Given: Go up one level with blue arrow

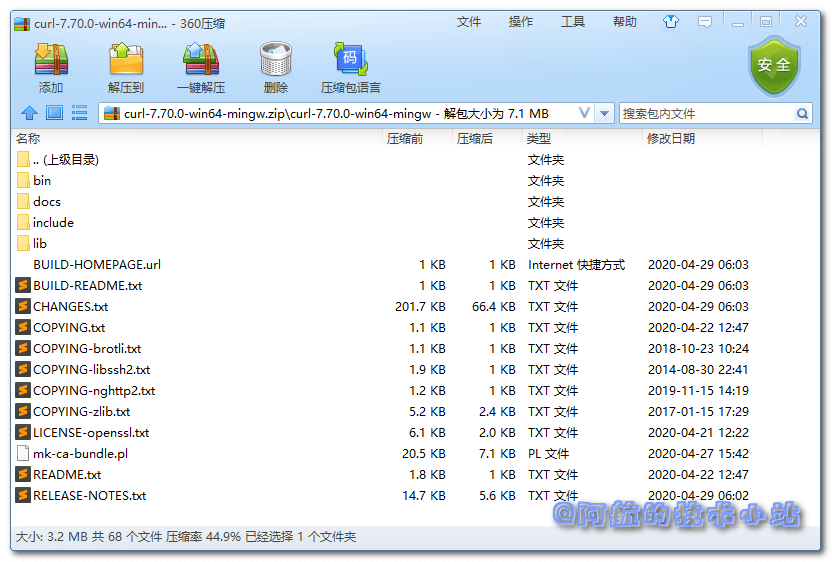Looking at the screenshot, I should [29, 113].
